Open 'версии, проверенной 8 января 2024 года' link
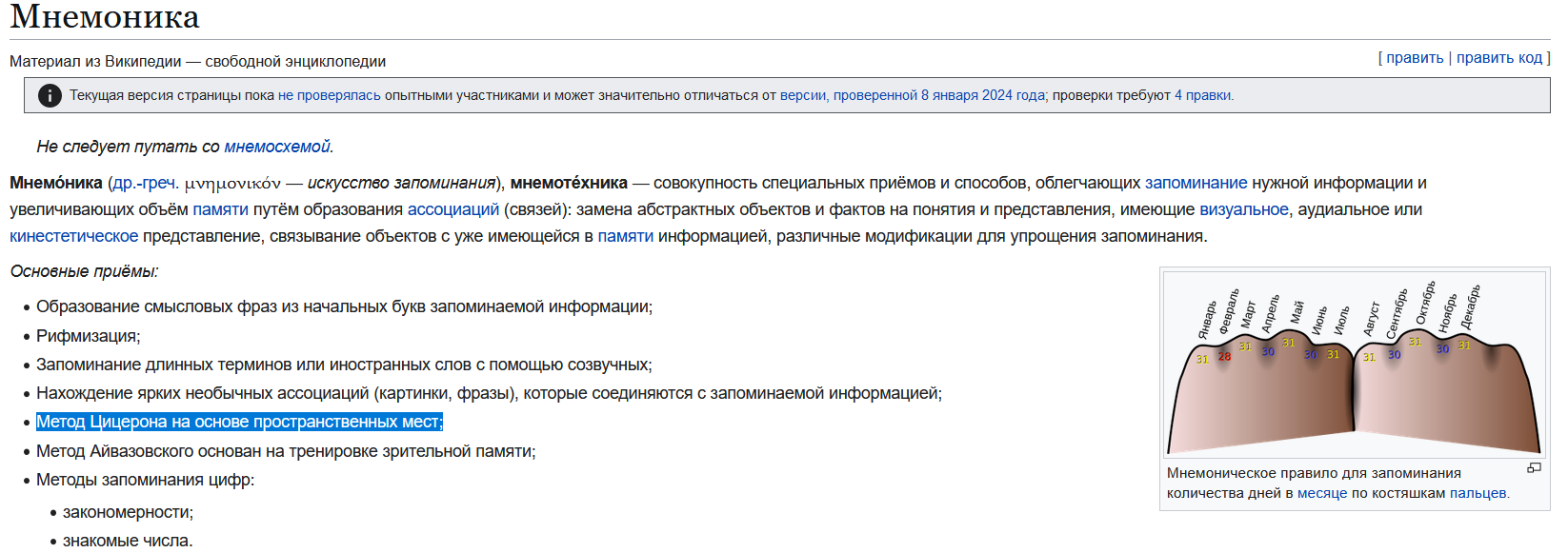This screenshot has width=1568, height=553. click(912, 95)
